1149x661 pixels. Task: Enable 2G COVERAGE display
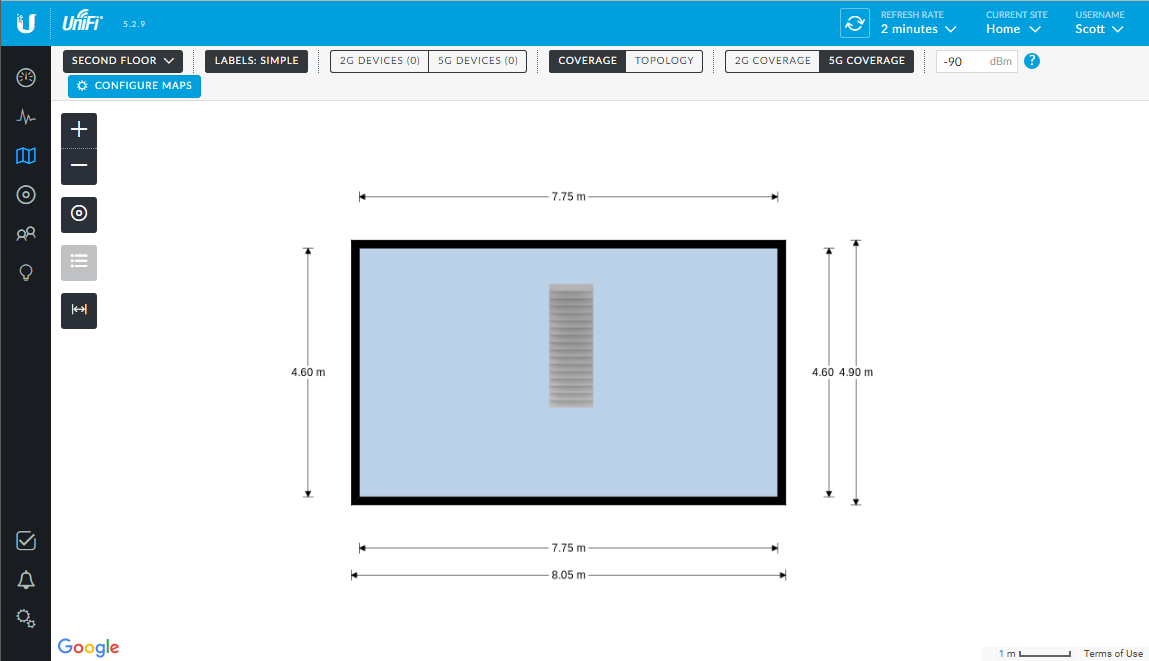pyautogui.click(x=771, y=61)
